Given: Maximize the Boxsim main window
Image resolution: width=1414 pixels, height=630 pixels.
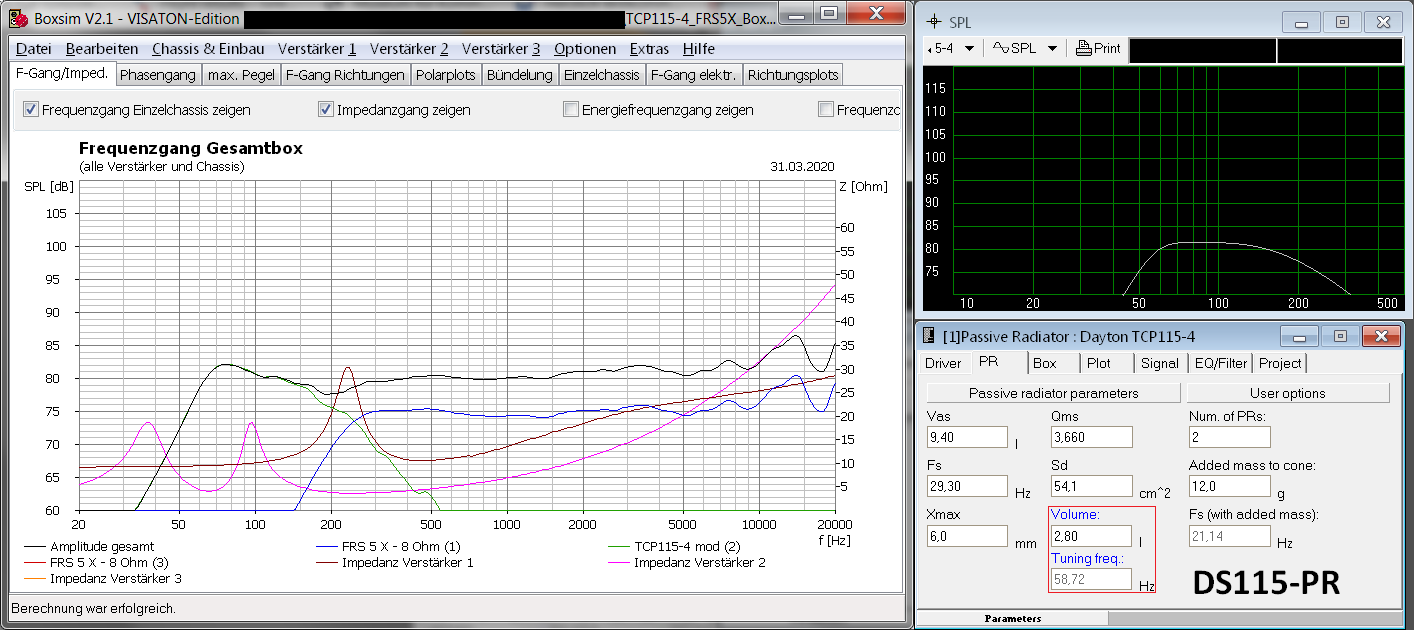Looking at the screenshot, I should [x=828, y=14].
